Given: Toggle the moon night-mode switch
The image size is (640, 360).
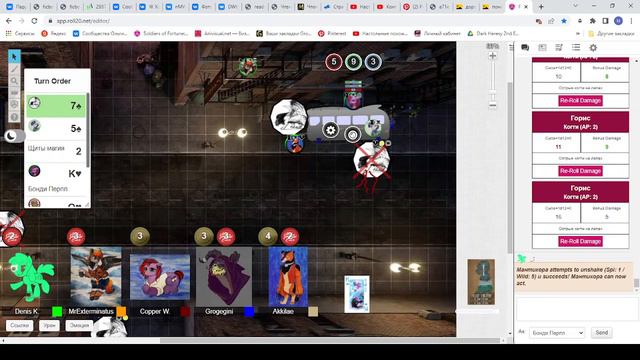Looking at the screenshot, I should [14, 136].
